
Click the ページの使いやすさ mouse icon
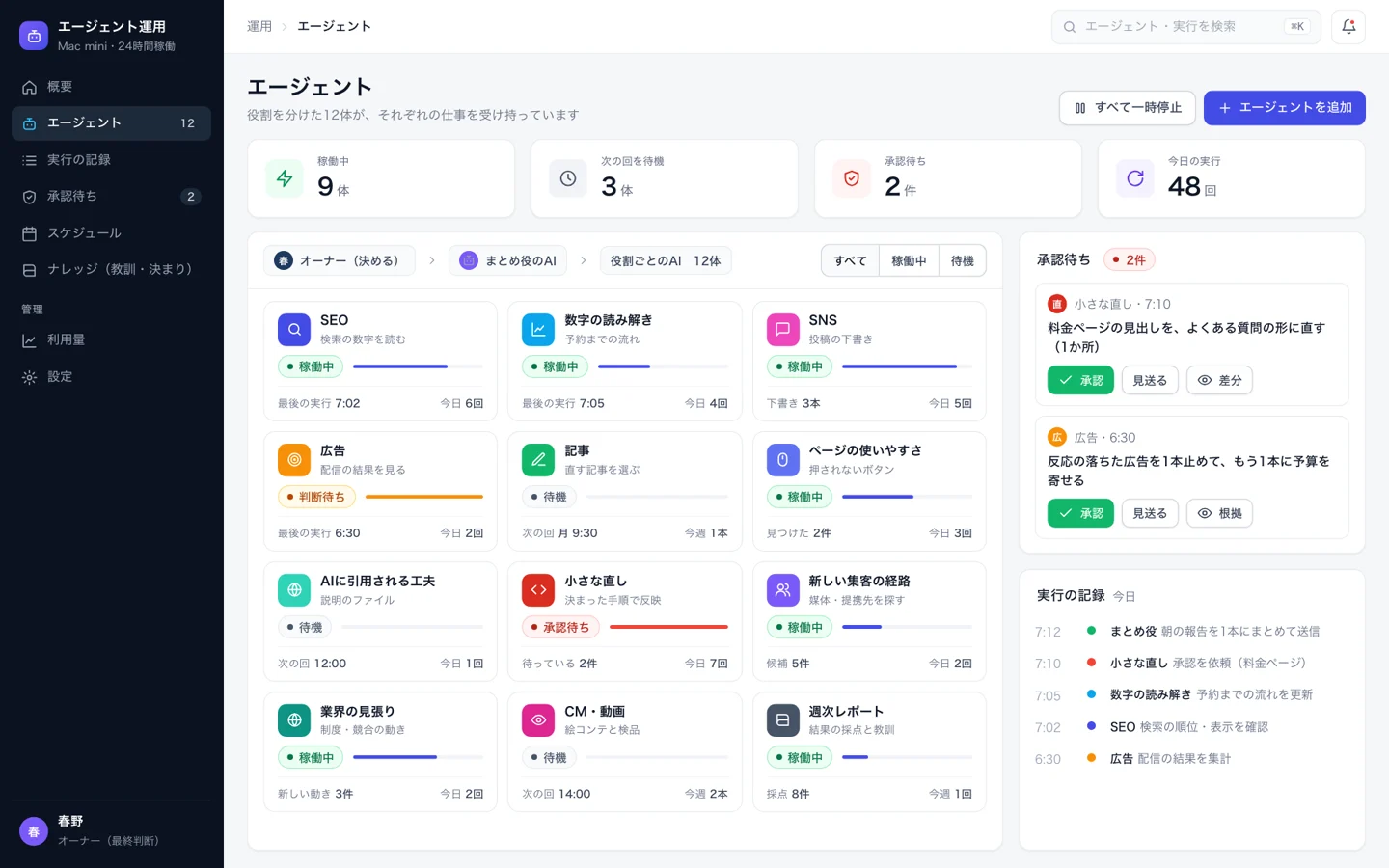[x=783, y=460]
